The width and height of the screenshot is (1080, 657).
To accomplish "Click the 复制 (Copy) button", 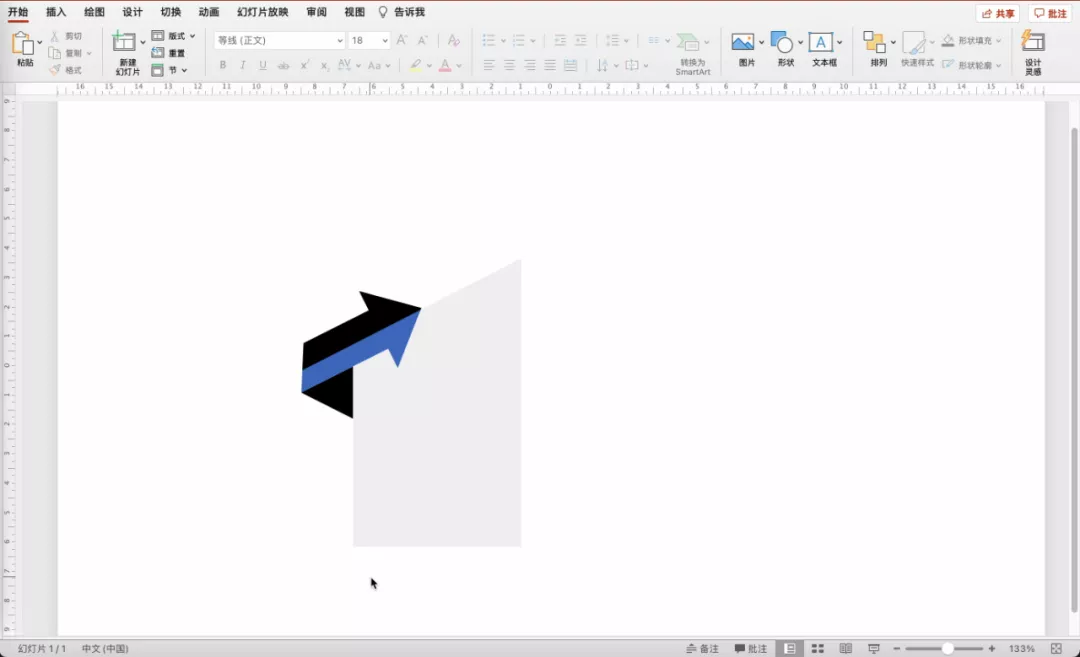I will [67, 53].
